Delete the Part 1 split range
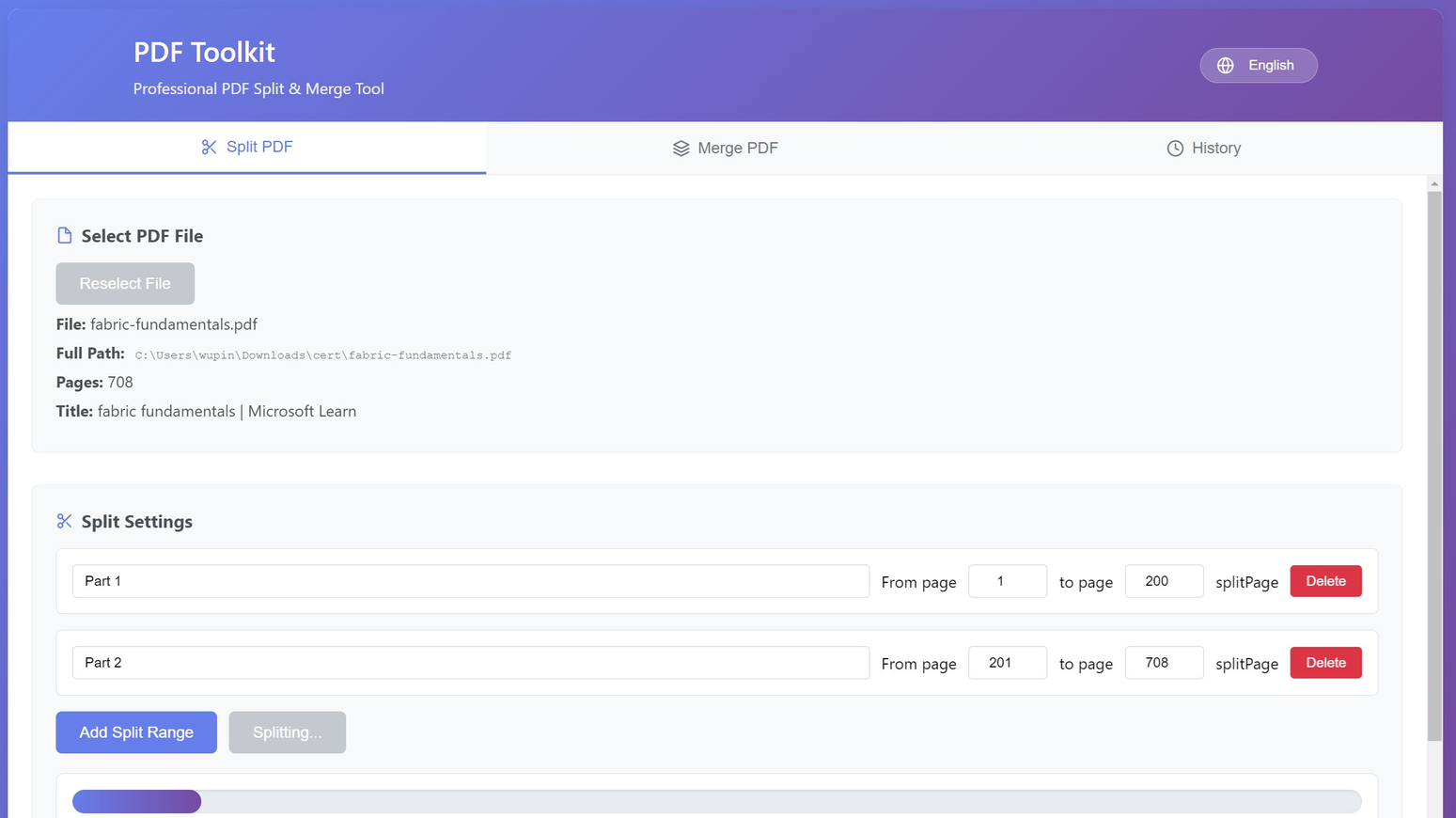This screenshot has height=818, width=1456. [1326, 581]
